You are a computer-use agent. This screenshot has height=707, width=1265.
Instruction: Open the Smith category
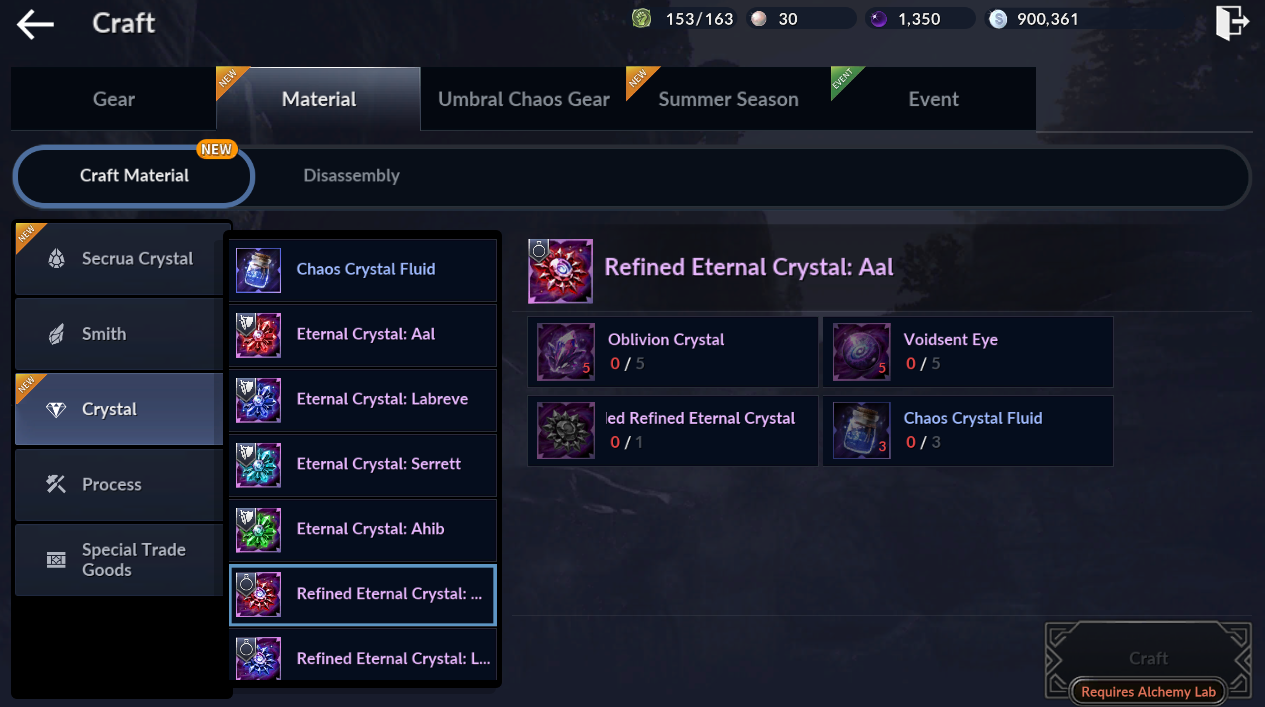pos(119,334)
